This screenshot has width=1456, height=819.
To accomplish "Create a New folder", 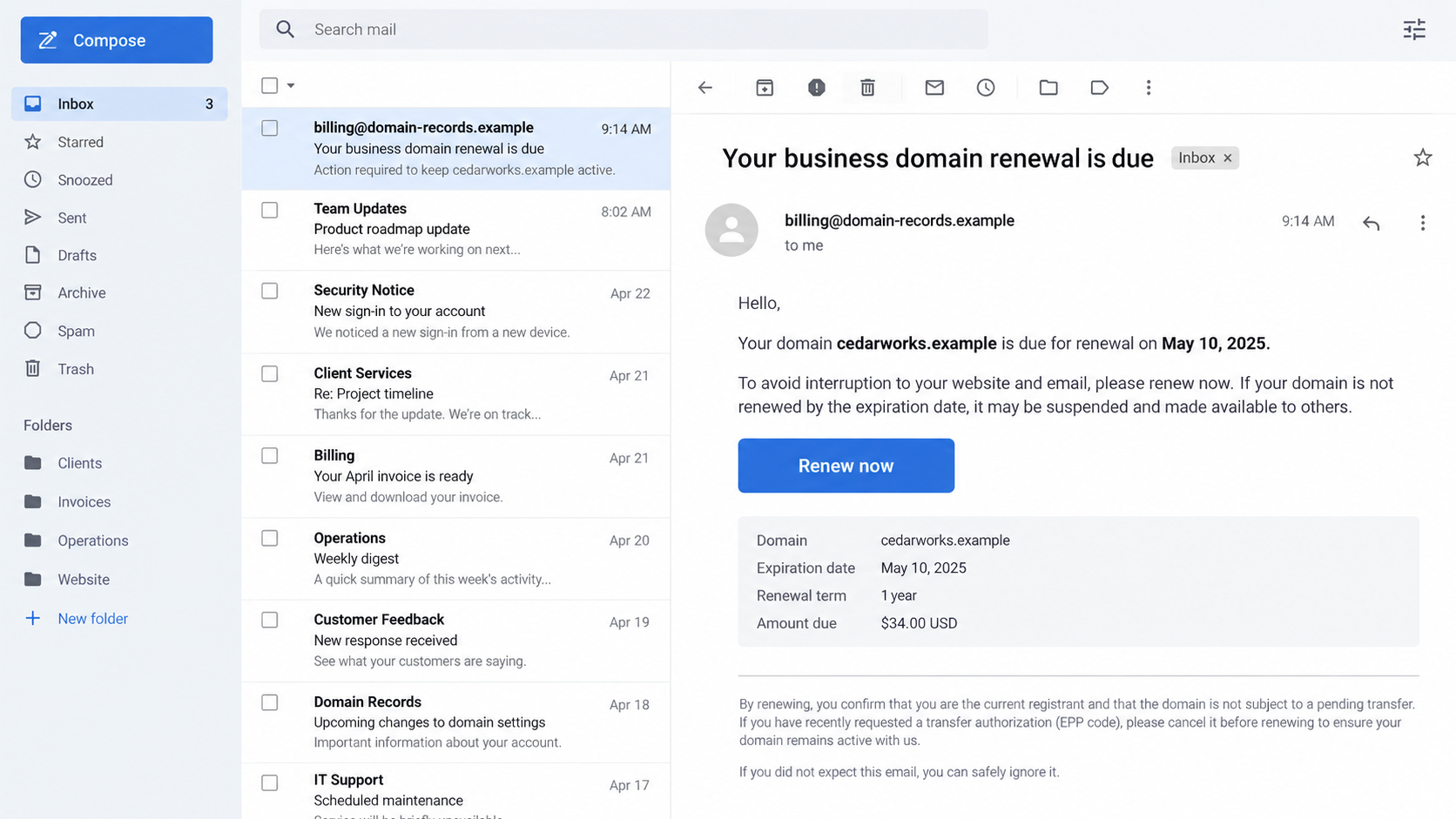I will coord(76,619).
